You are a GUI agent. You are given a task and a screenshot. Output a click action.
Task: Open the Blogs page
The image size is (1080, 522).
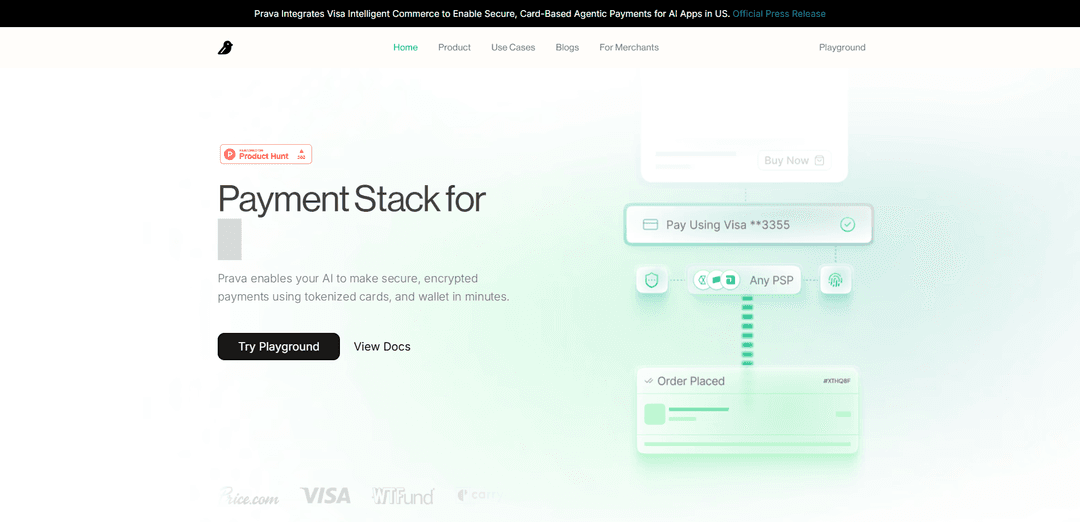click(567, 48)
